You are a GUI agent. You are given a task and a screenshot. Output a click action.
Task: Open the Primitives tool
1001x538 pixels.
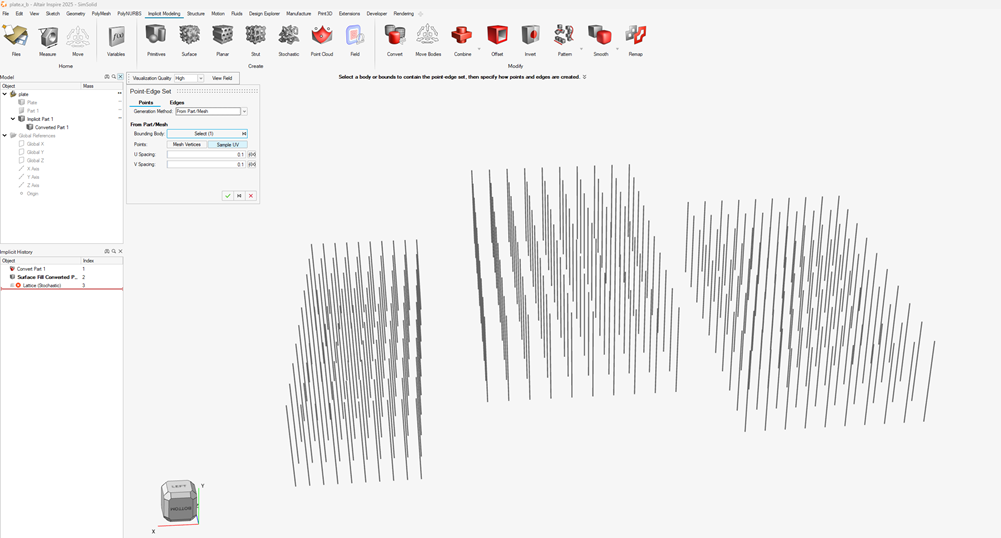pyautogui.click(x=156, y=38)
